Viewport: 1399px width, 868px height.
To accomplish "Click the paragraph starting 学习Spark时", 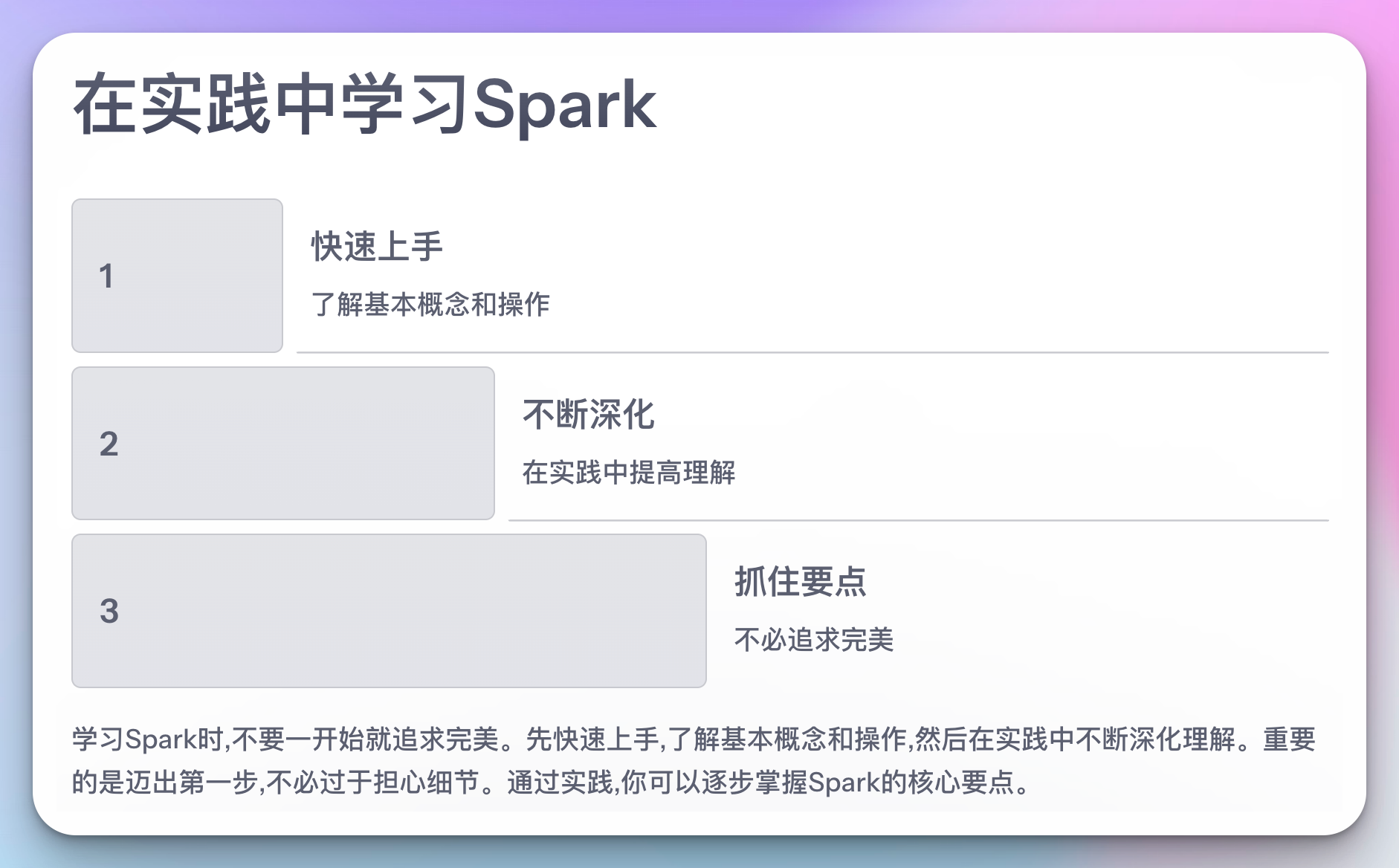I will pos(694,760).
